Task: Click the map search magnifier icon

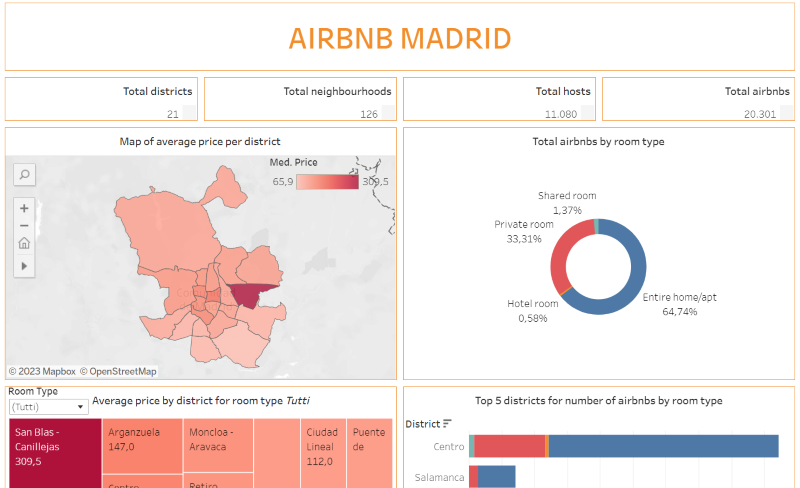Action: pos(24,175)
